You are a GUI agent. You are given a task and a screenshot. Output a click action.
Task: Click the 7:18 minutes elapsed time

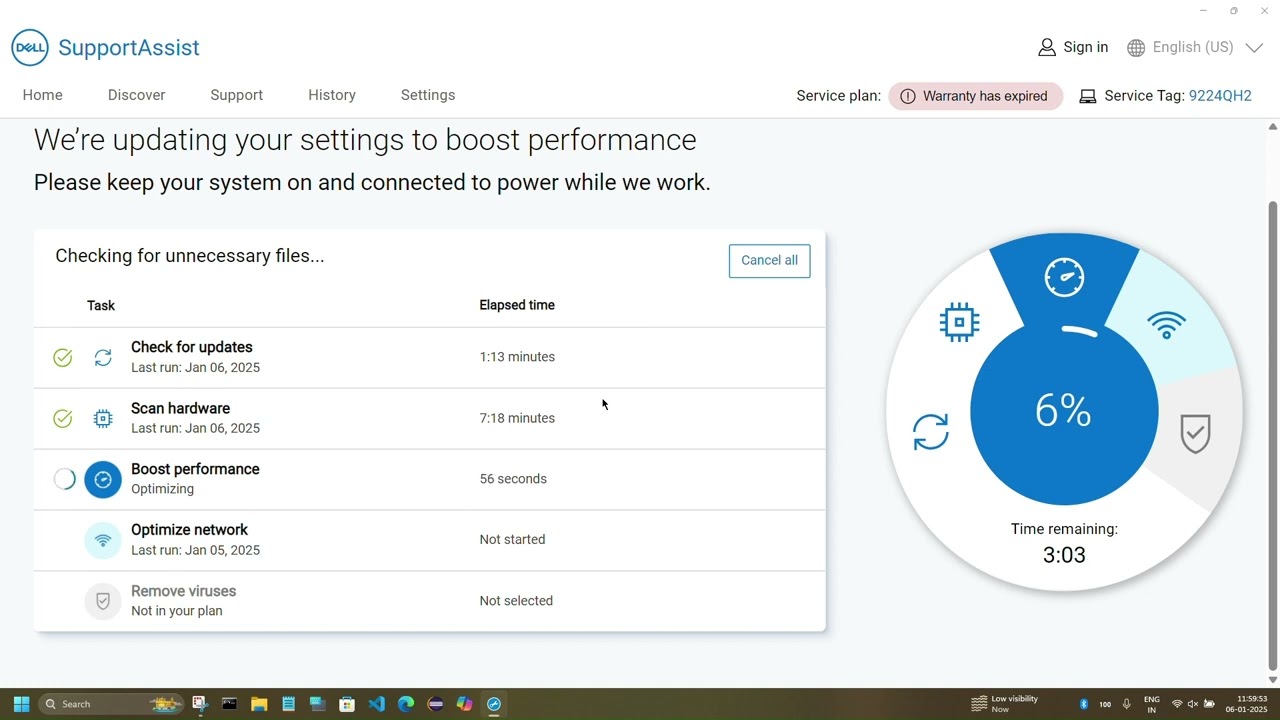(x=517, y=418)
